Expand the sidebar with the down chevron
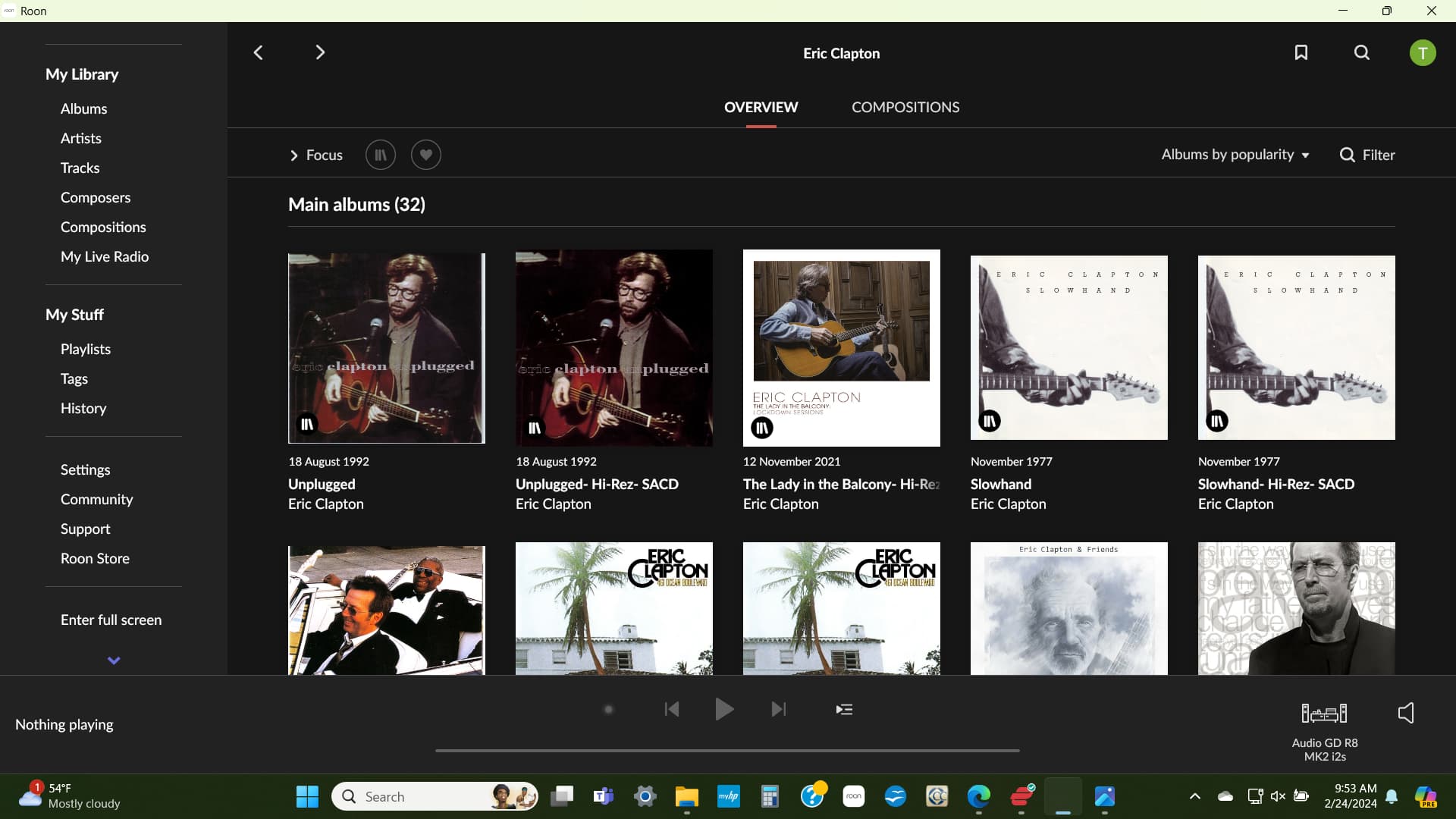The image size is (1456, 819). click(x=114, y=661)
